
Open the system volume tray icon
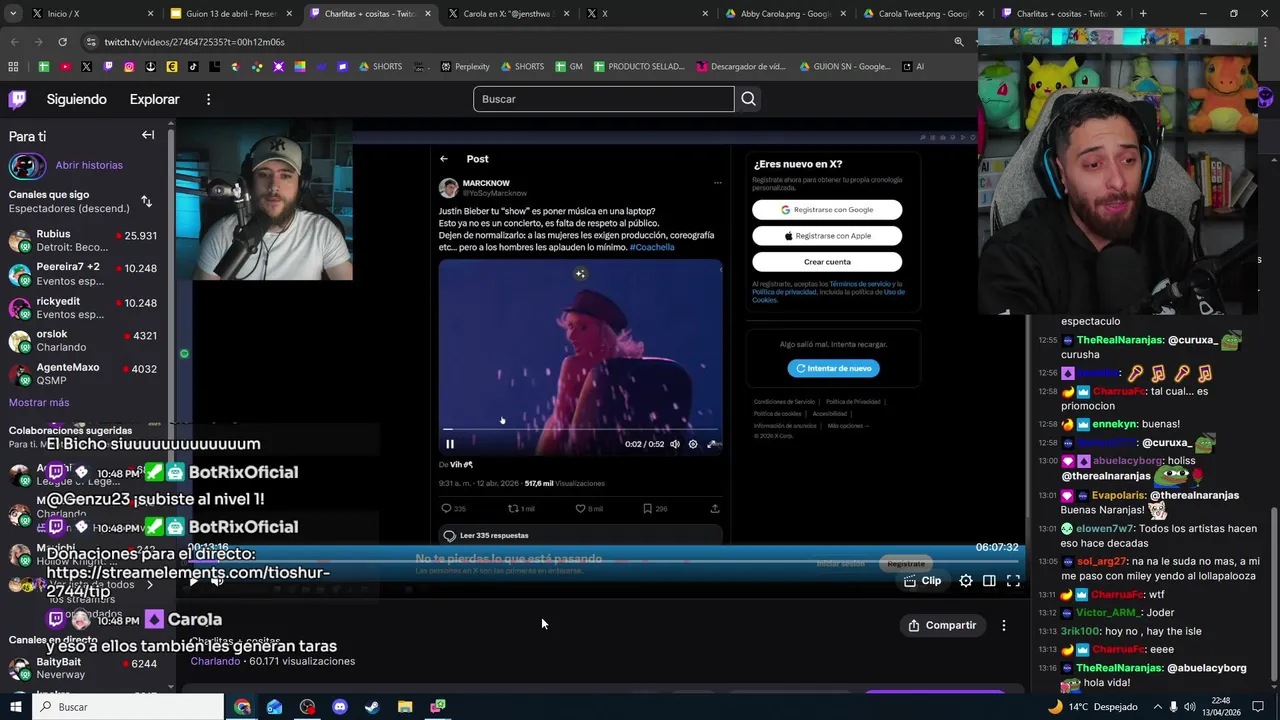pos(1192,707)
